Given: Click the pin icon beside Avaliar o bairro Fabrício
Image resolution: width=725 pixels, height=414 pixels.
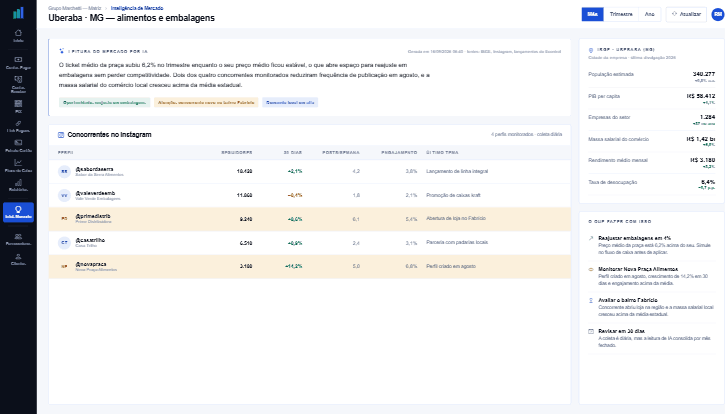Looking at the screenshot, I should (590, 300).
